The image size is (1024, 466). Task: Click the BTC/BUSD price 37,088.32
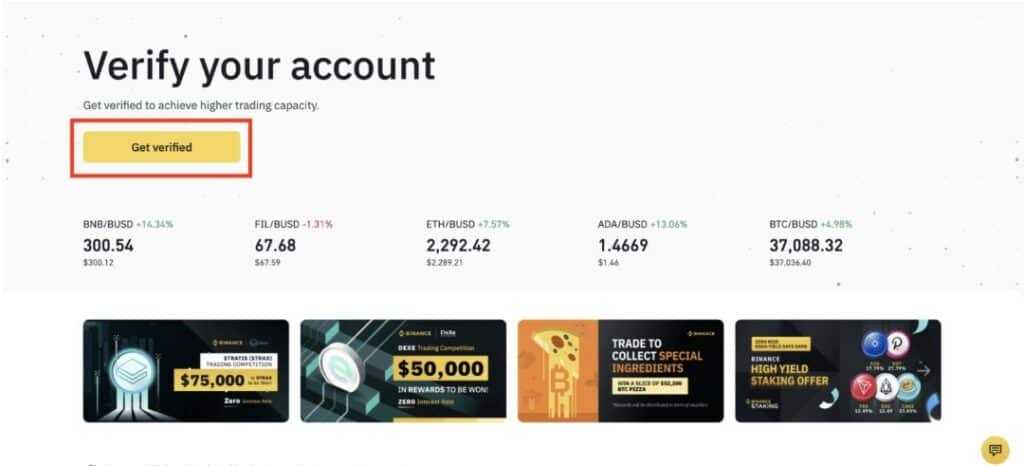[805, 245]
